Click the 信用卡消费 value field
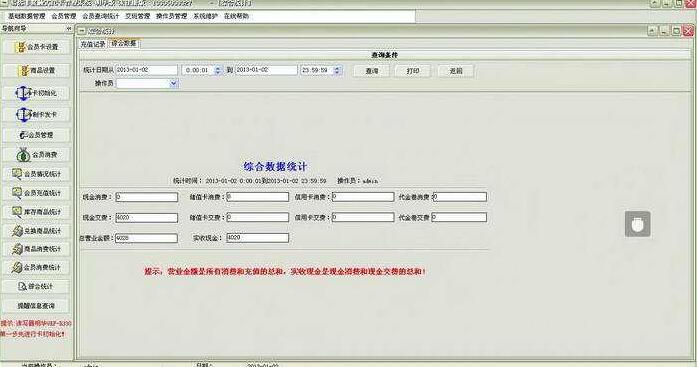697x367 pixels. click(363, 196)
